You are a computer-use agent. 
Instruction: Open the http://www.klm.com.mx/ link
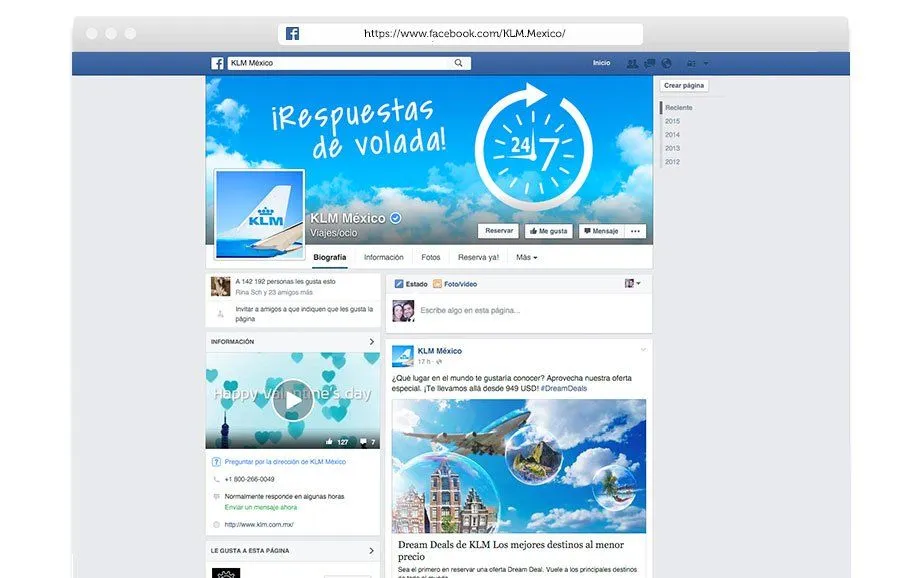[x=259, y=524]
